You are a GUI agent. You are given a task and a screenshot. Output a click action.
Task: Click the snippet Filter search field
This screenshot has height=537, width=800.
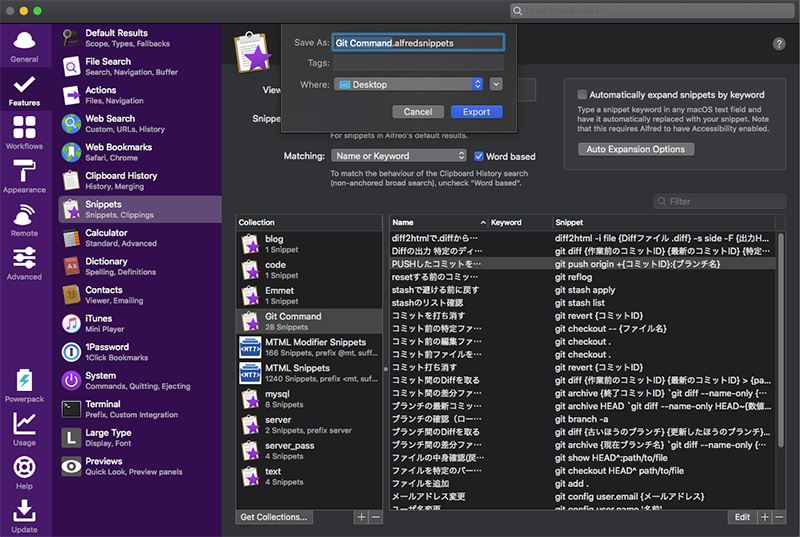coord(719,202)
